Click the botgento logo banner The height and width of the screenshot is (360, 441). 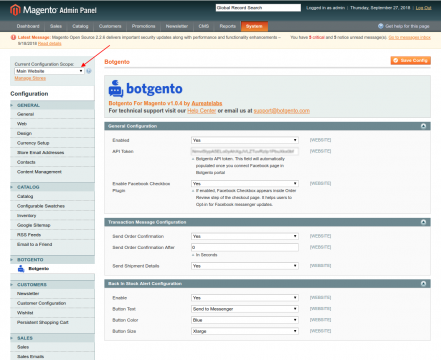coord(146,89)
